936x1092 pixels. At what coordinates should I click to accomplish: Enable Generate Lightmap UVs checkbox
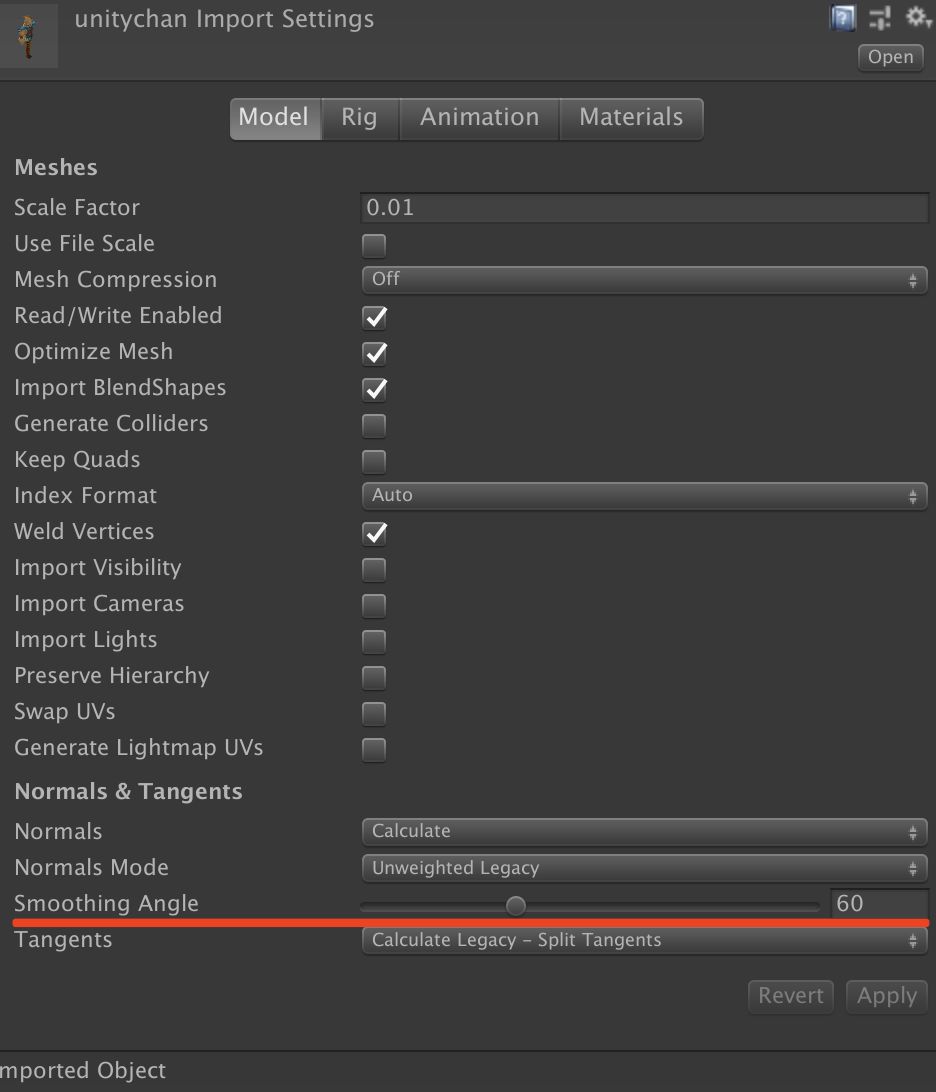point(374,749)
